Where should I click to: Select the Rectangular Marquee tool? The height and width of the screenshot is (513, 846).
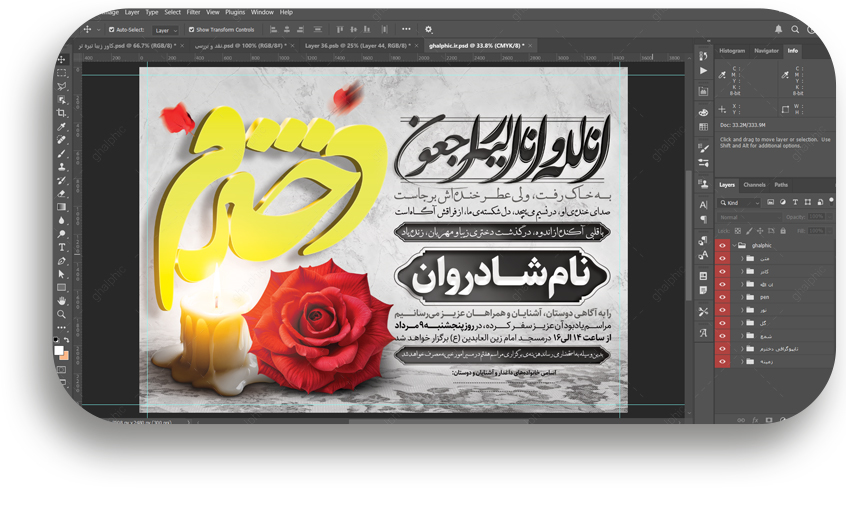pos(62,73)
